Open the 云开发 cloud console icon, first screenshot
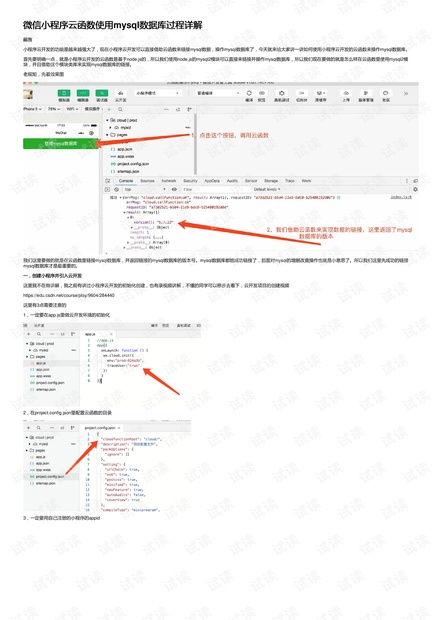Screen dimensions: 440x620 [x=121, y=93]
